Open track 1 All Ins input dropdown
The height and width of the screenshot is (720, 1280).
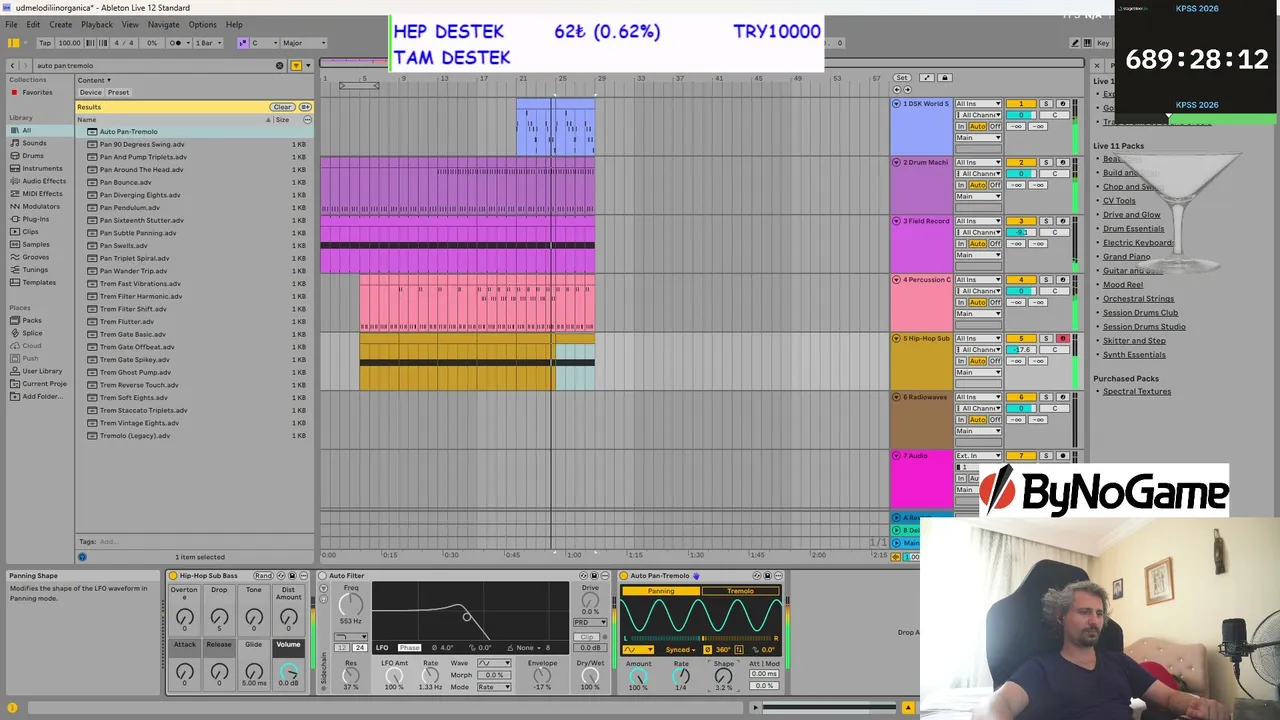click(978, 104)
